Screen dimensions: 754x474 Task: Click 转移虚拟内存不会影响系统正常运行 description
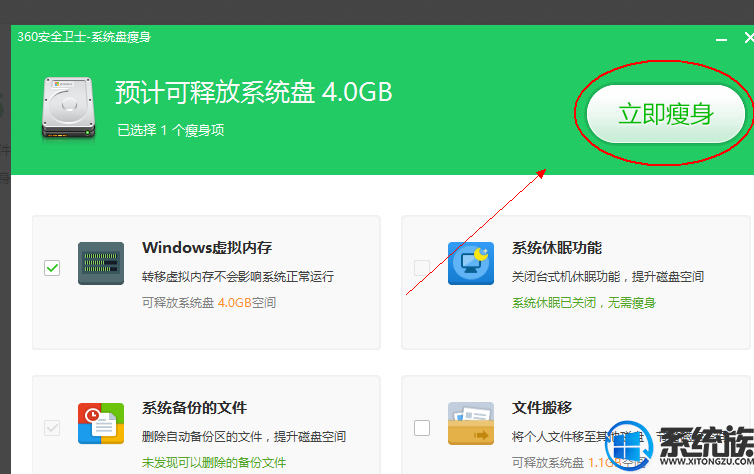[238, 277]
